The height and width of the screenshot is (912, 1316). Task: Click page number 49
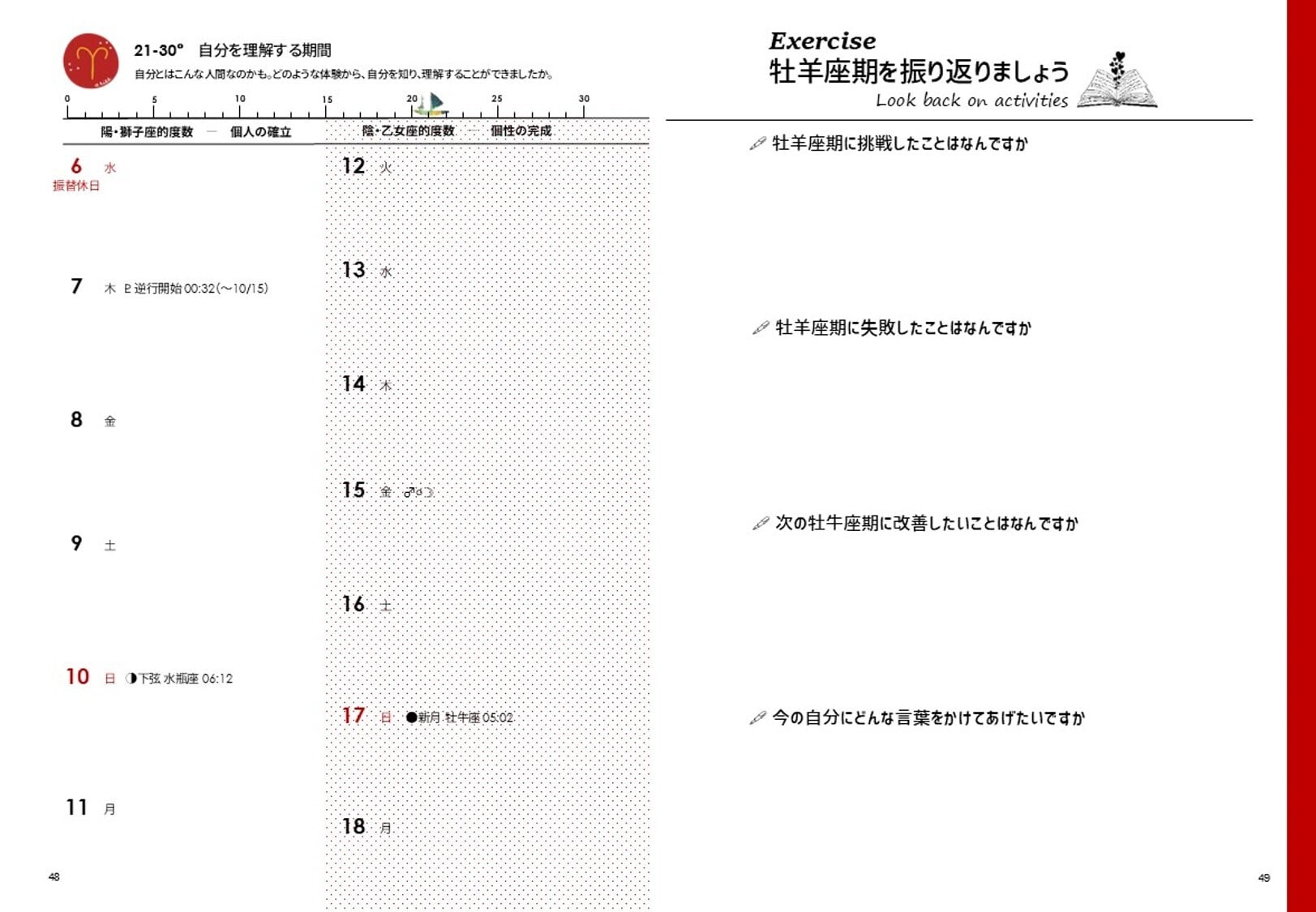click(x=1264, y=877)
